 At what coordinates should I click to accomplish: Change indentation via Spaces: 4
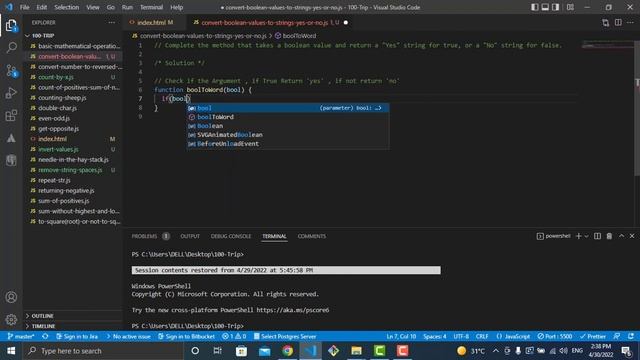435,336
